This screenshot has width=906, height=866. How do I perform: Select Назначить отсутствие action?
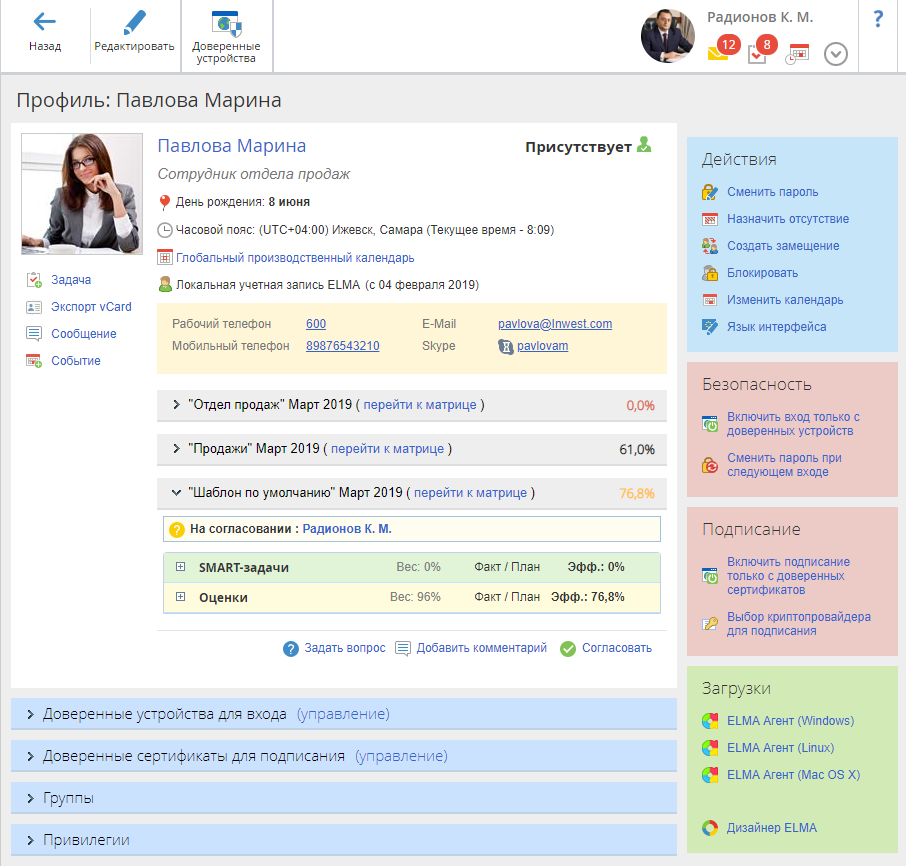[788, 219]
